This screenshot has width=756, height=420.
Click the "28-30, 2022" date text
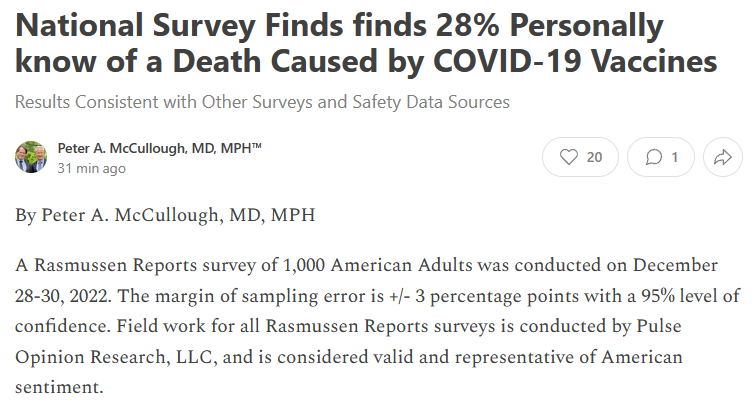coord(63,298)
